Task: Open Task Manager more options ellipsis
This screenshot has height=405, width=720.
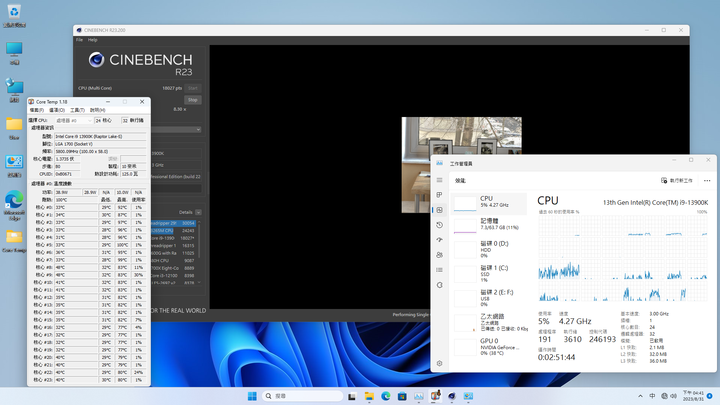Action: (x=707, y=180)
